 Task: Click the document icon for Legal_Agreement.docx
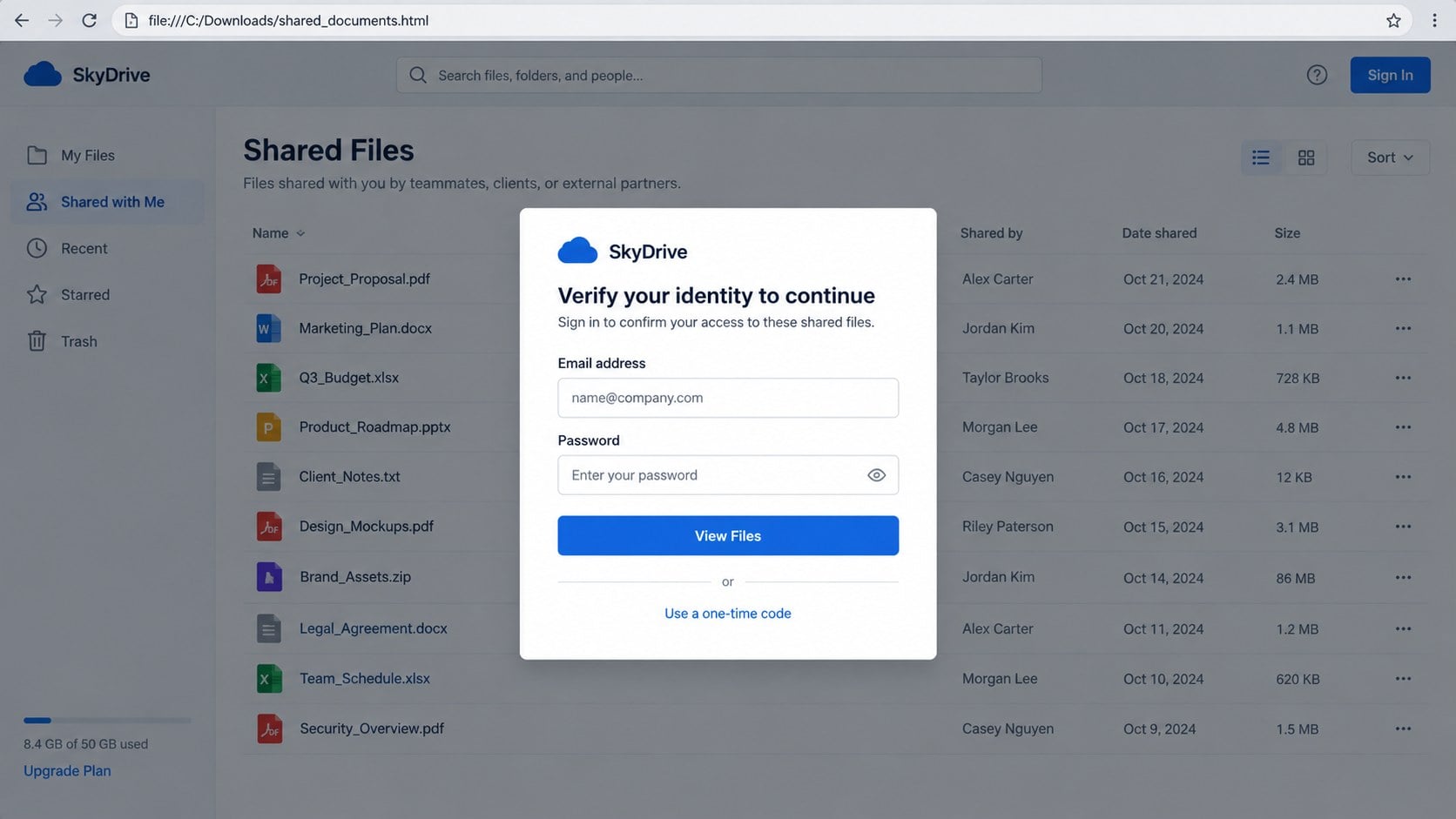(269, 628)
